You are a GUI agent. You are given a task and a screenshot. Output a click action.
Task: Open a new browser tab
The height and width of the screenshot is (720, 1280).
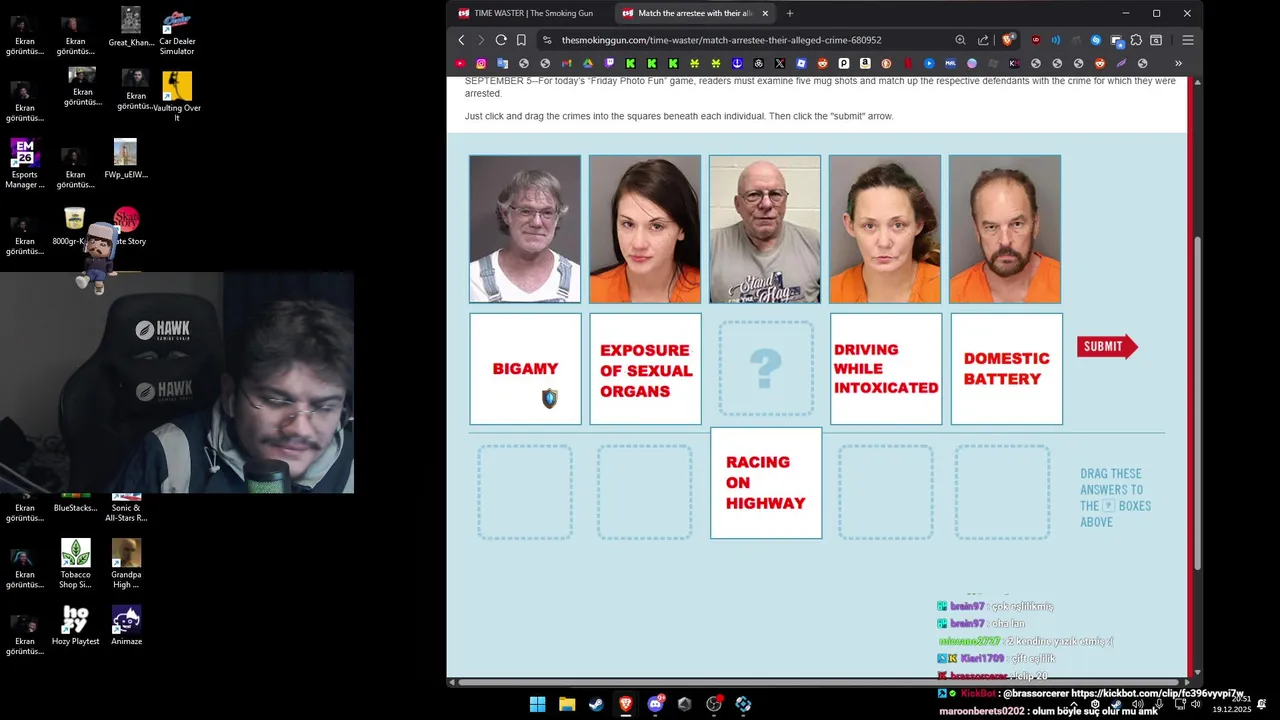point(790,13)
